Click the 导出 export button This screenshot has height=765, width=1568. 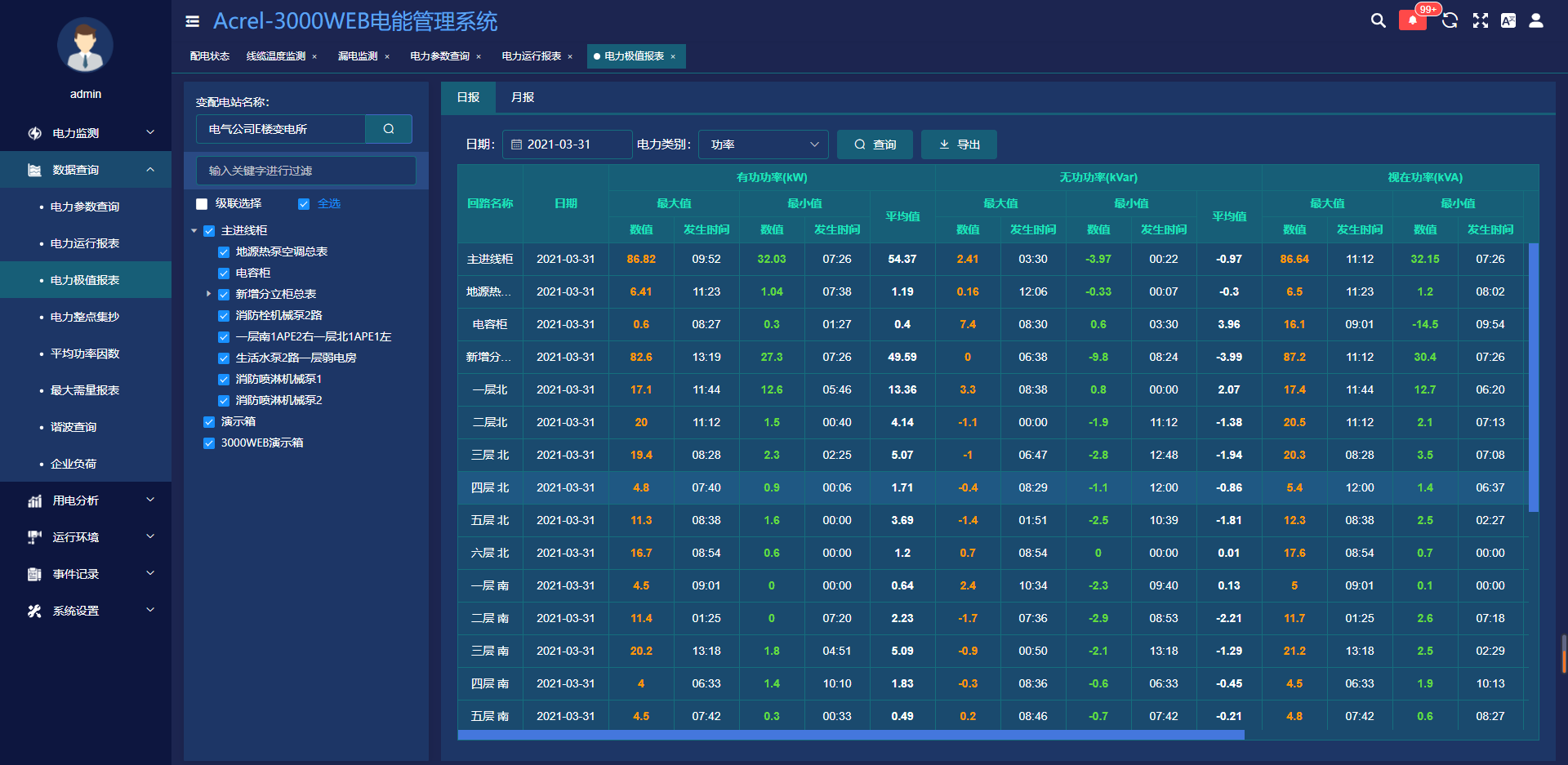959,145
